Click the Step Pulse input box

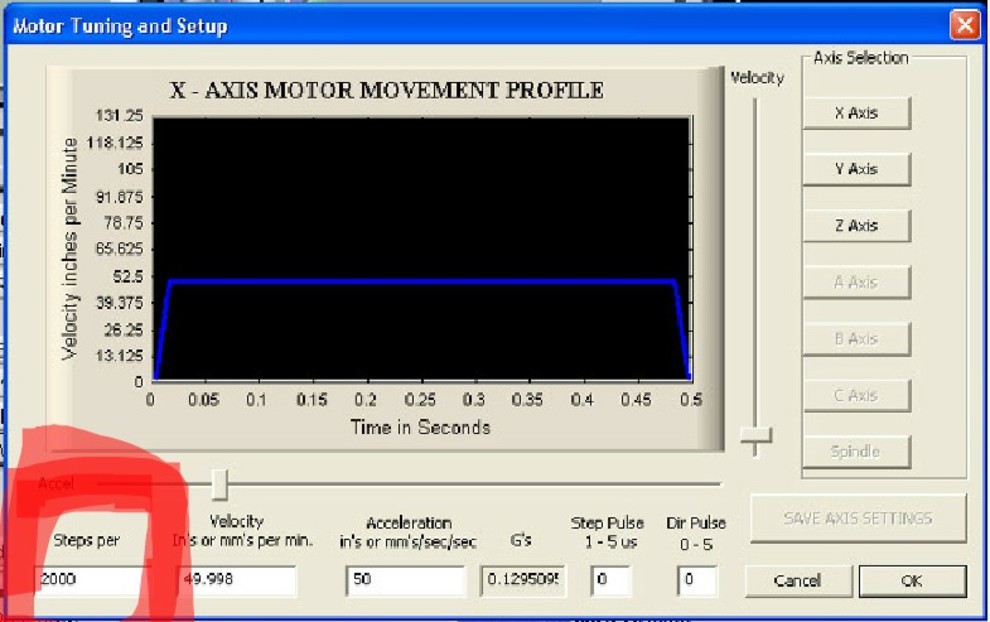(611, 580)
